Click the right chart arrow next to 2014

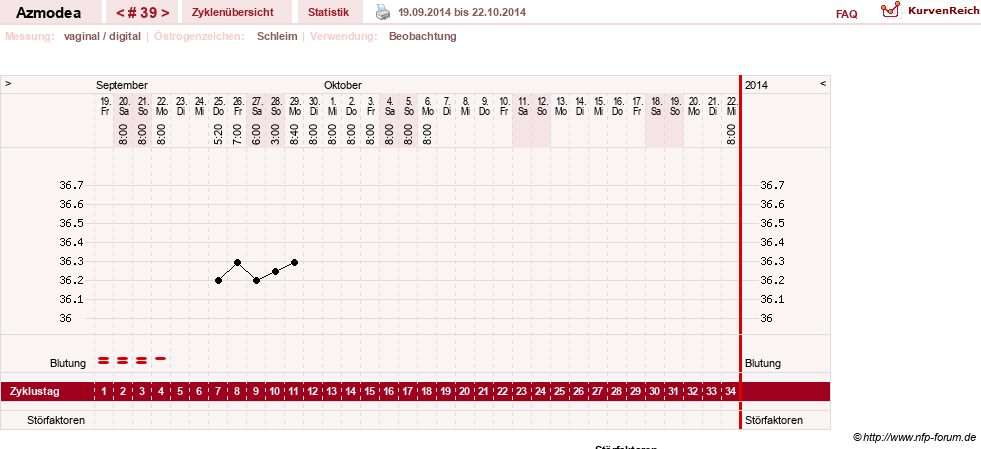(823, 83)
